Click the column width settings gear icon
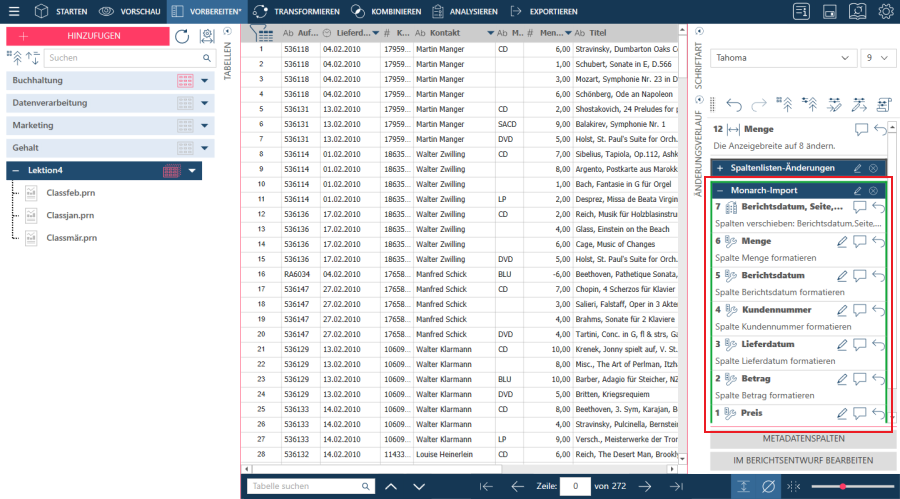The image size is (900, 499). point(207,36)
